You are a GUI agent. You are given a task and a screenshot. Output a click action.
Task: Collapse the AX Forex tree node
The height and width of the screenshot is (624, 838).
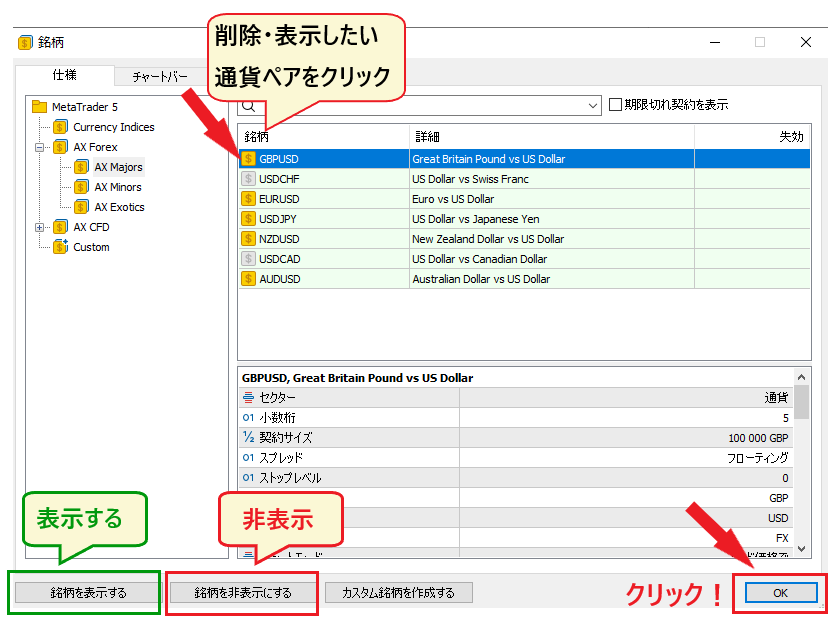40,147
